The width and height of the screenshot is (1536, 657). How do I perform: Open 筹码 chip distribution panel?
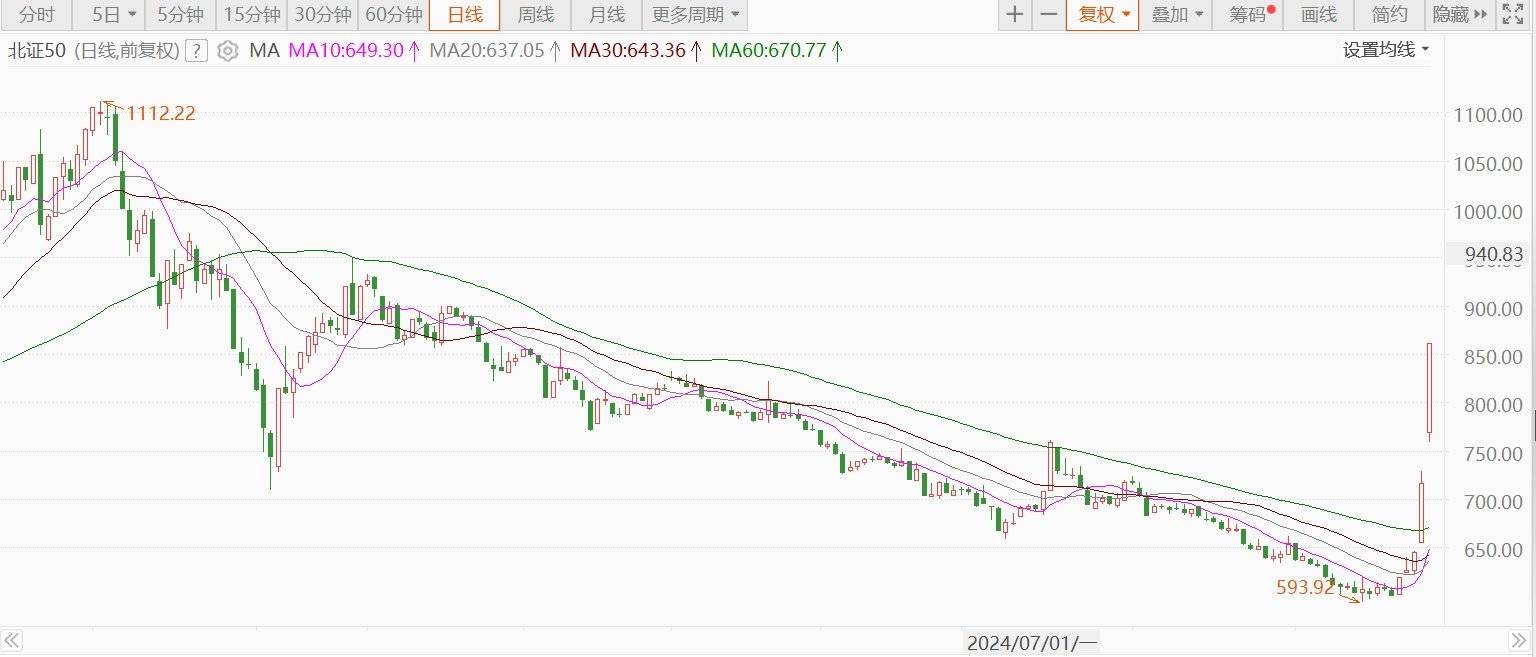coord(1248,15)
